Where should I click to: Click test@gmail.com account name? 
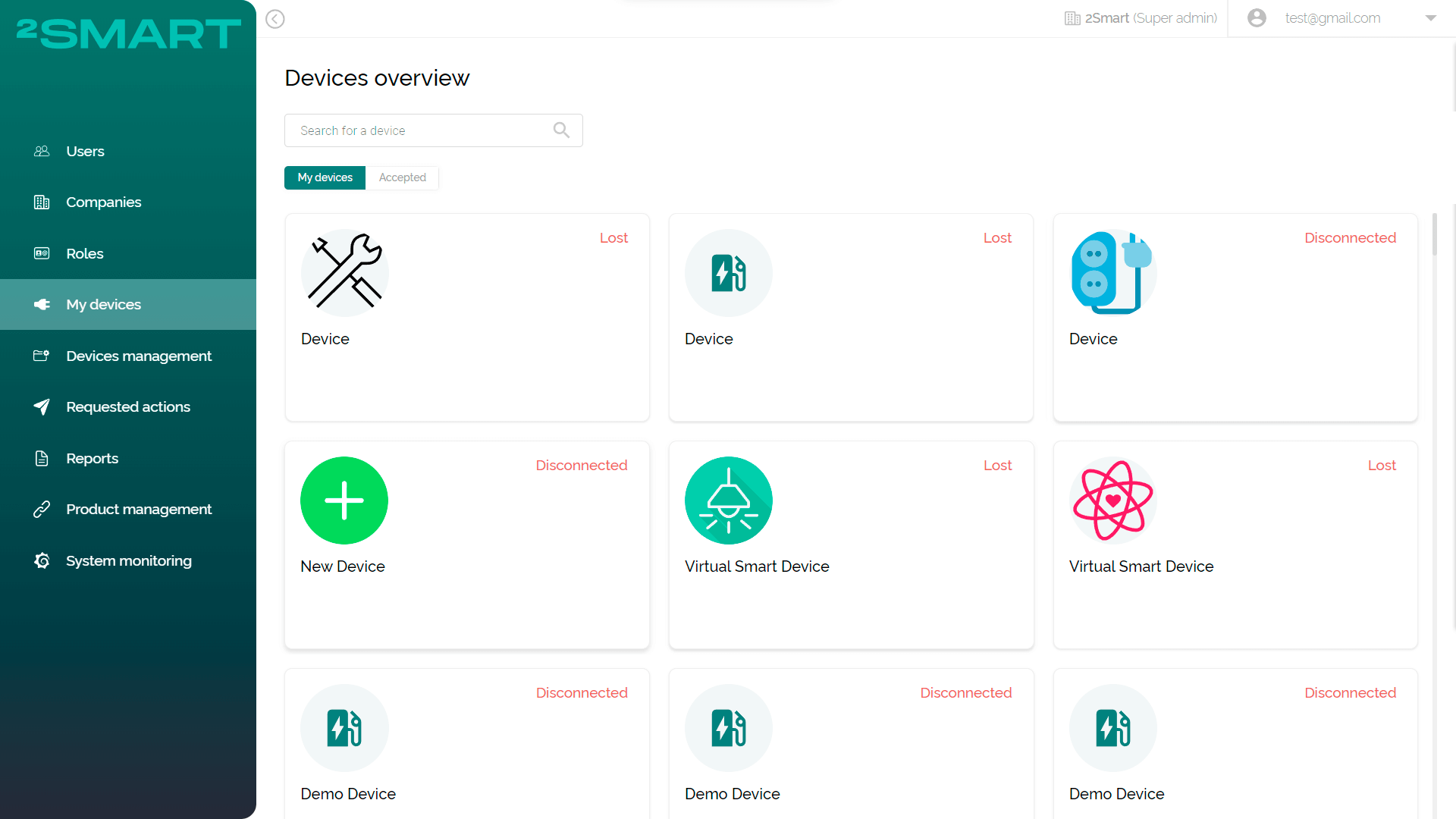tap(1332, 18)
